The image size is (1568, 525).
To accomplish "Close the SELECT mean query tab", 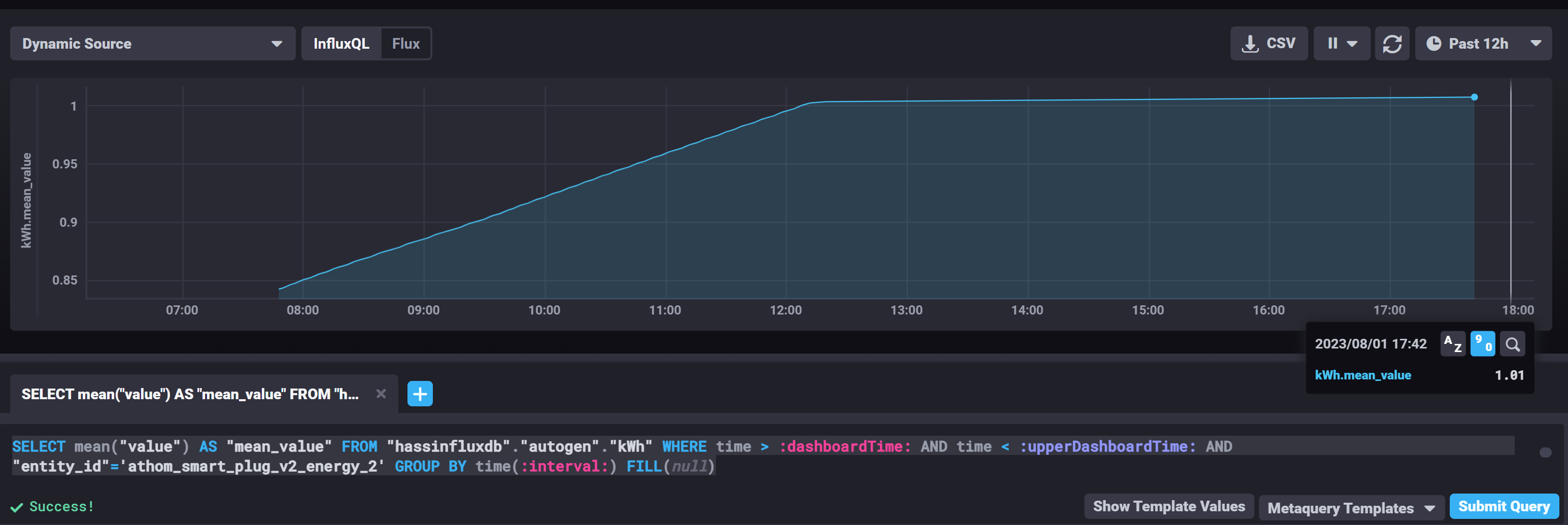I will (x=381, y=394).
